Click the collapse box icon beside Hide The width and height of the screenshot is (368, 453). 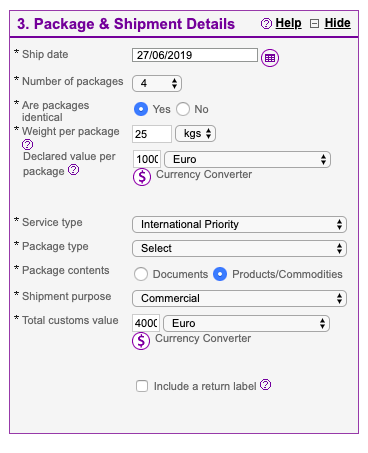point(314,24)
